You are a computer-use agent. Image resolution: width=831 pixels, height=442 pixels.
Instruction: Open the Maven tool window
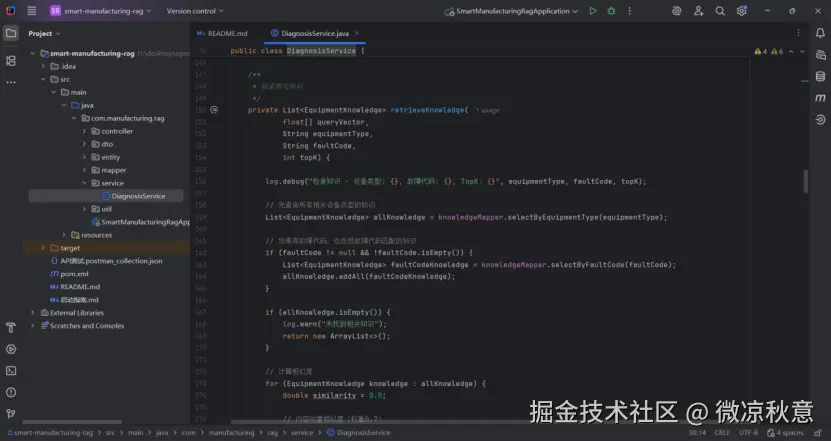pos(820,98)
